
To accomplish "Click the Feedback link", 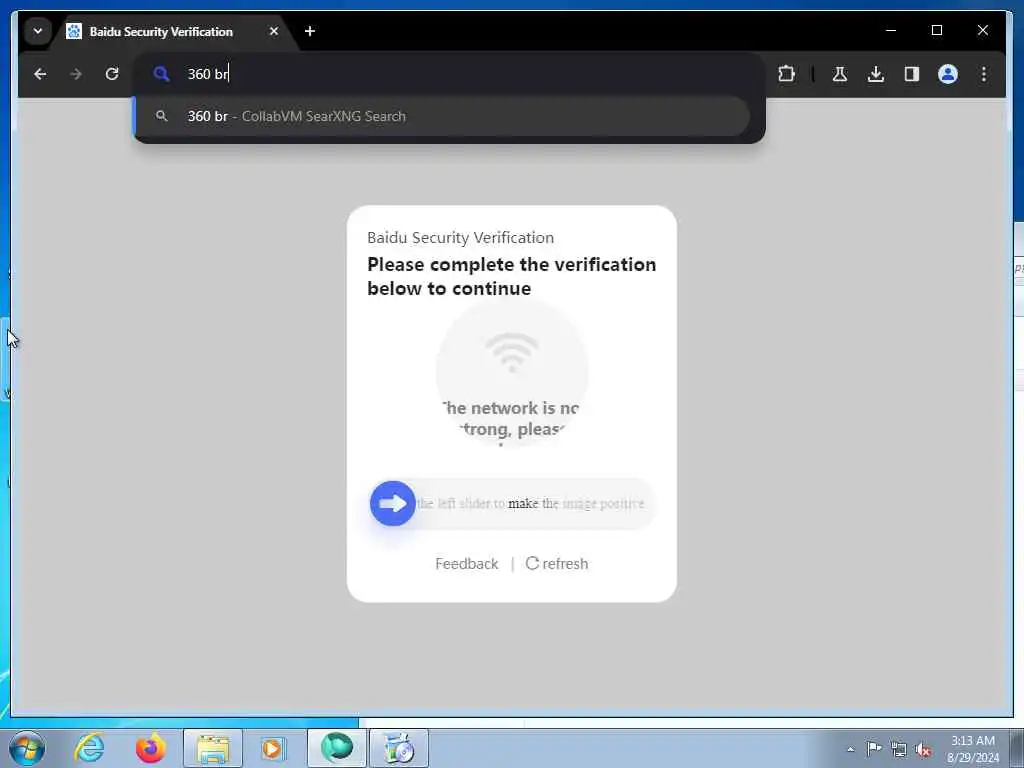I will pos(466,564).
